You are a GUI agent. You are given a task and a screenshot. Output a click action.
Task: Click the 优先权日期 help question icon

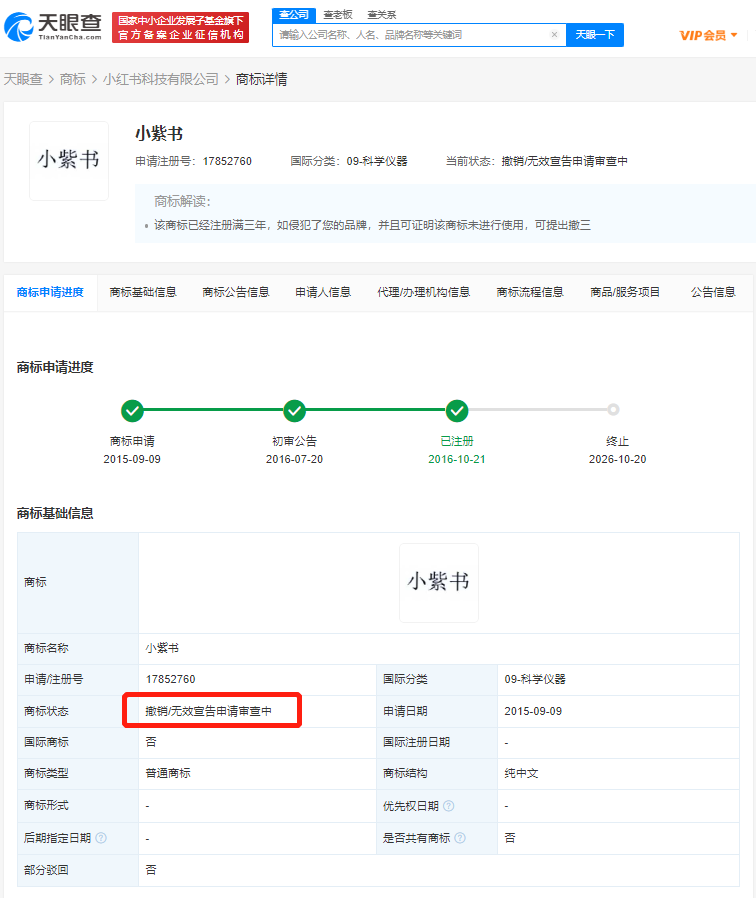[449, 806]
